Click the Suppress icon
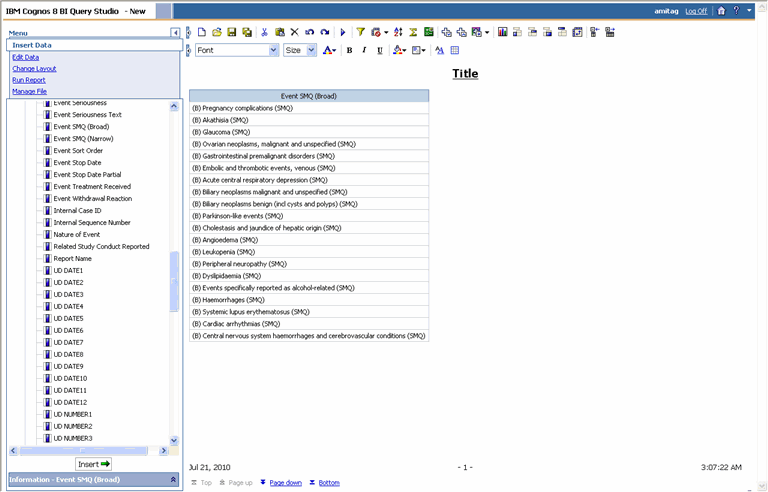Screen dimensions: 768x492 (x=376, y=32)
